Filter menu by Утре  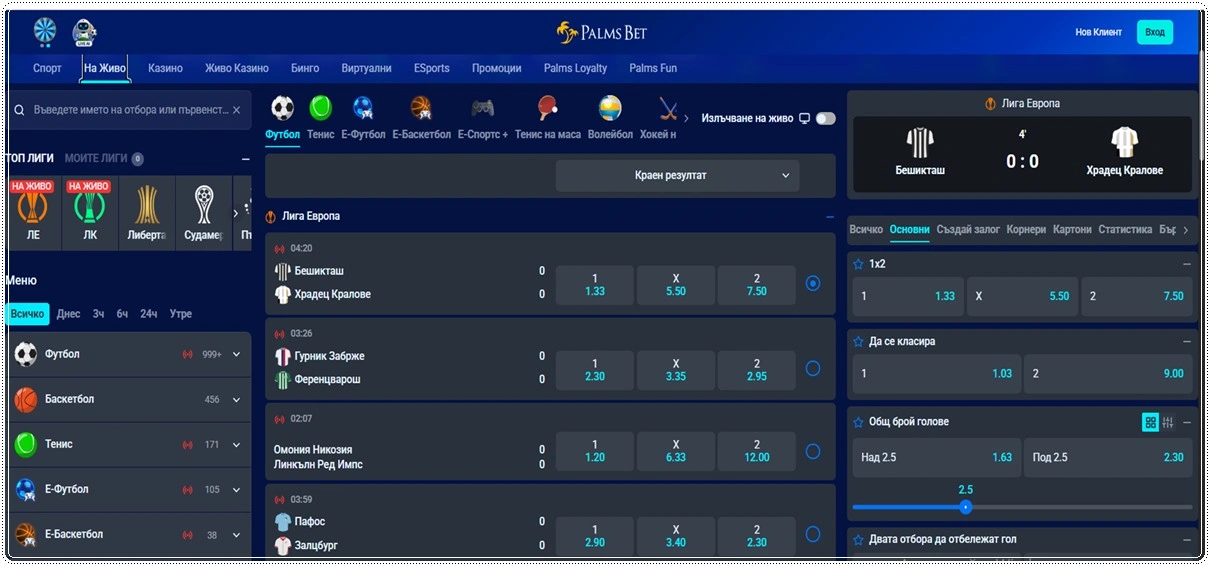[x=181, y=314]
